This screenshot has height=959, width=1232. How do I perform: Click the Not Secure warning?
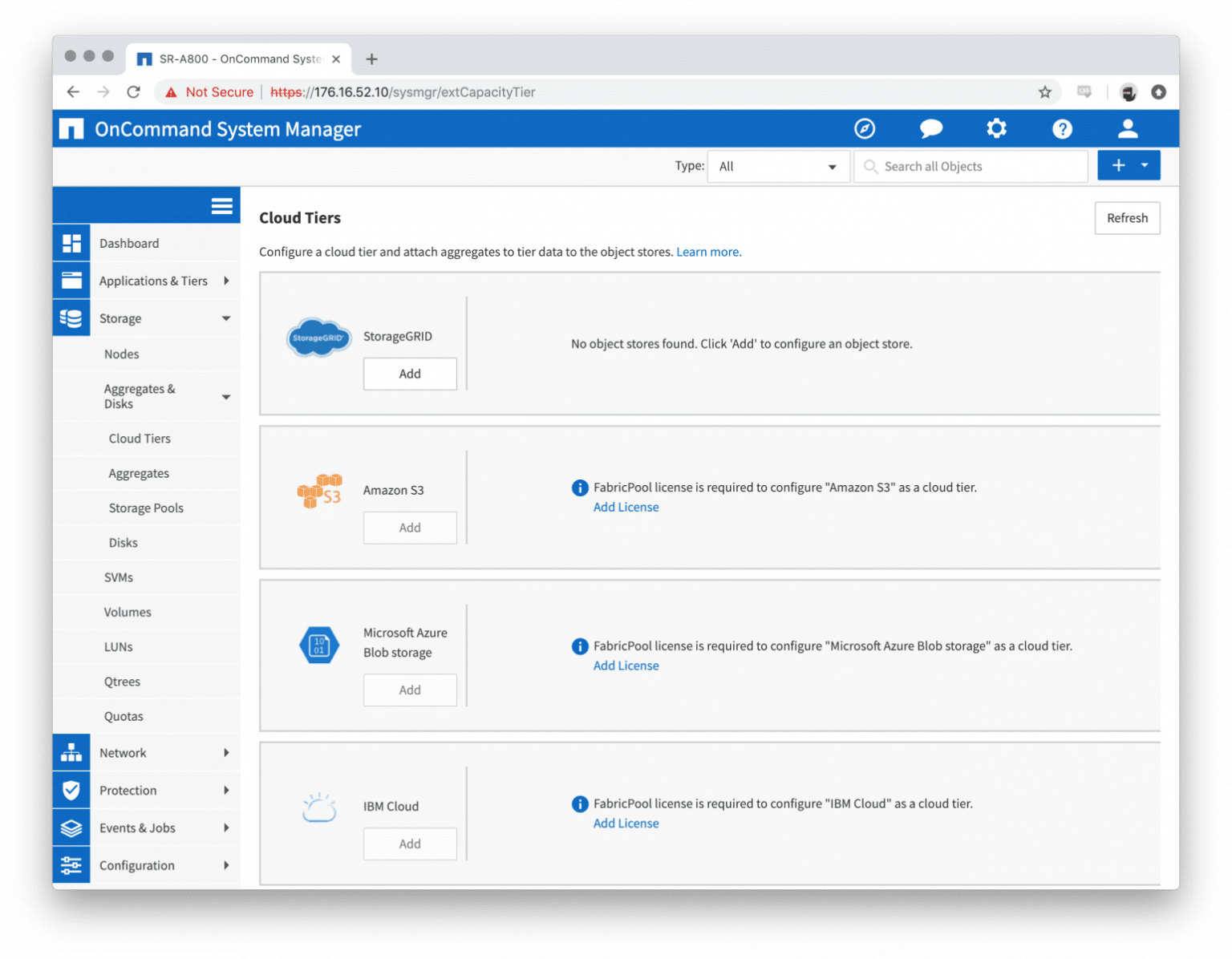[x=209, y=92]
